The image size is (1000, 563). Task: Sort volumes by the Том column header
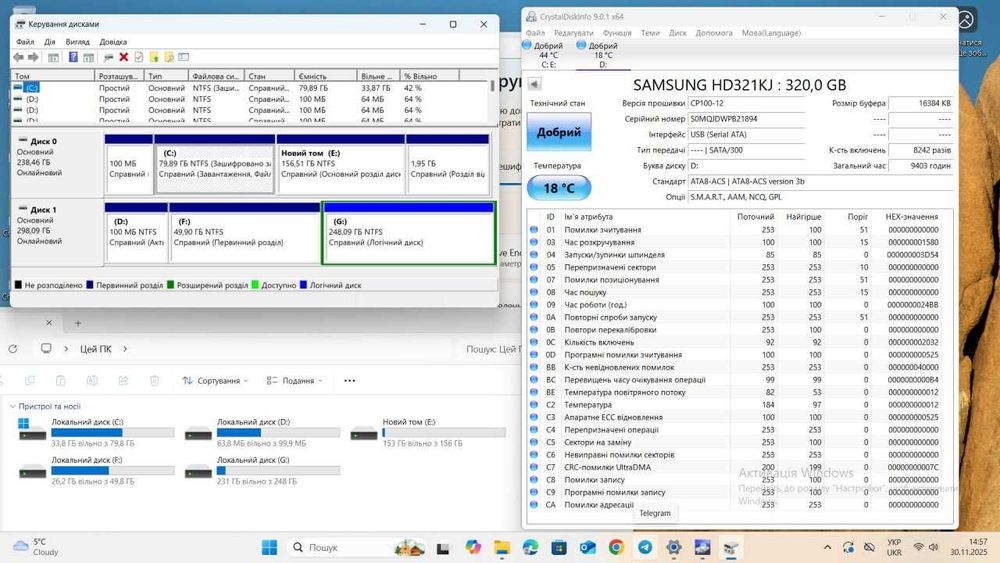click(53, 76)
